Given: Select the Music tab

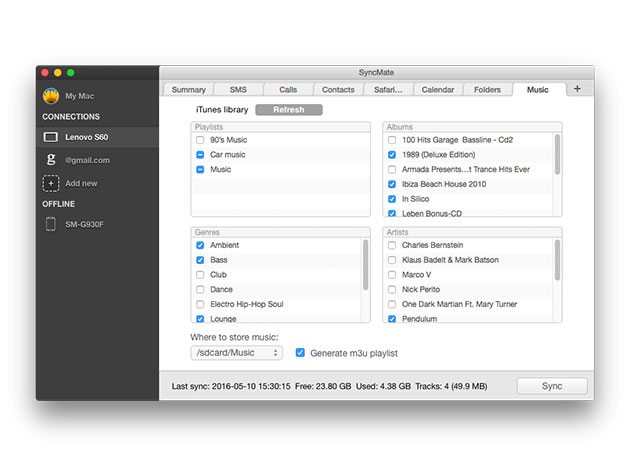Looking at the screenshot, I should point(538,90).
